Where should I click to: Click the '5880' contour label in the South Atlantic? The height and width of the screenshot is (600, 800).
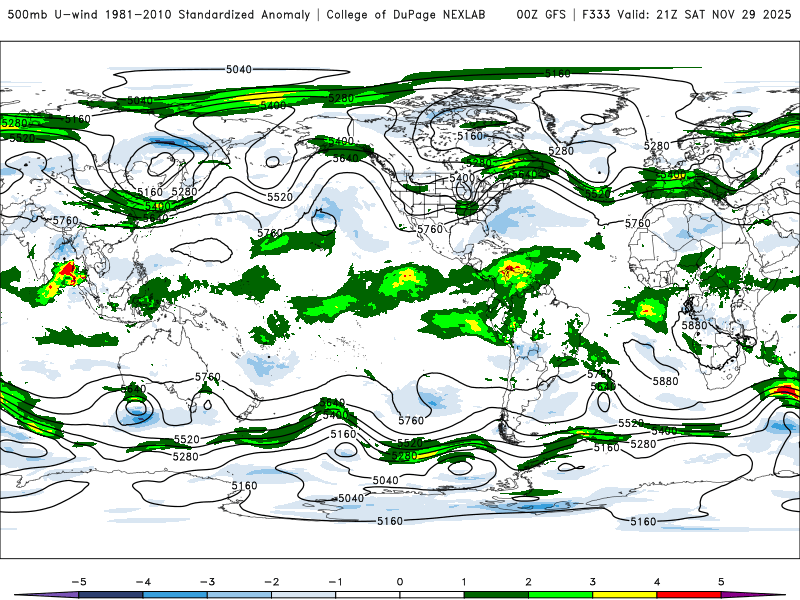click(665, 381)
